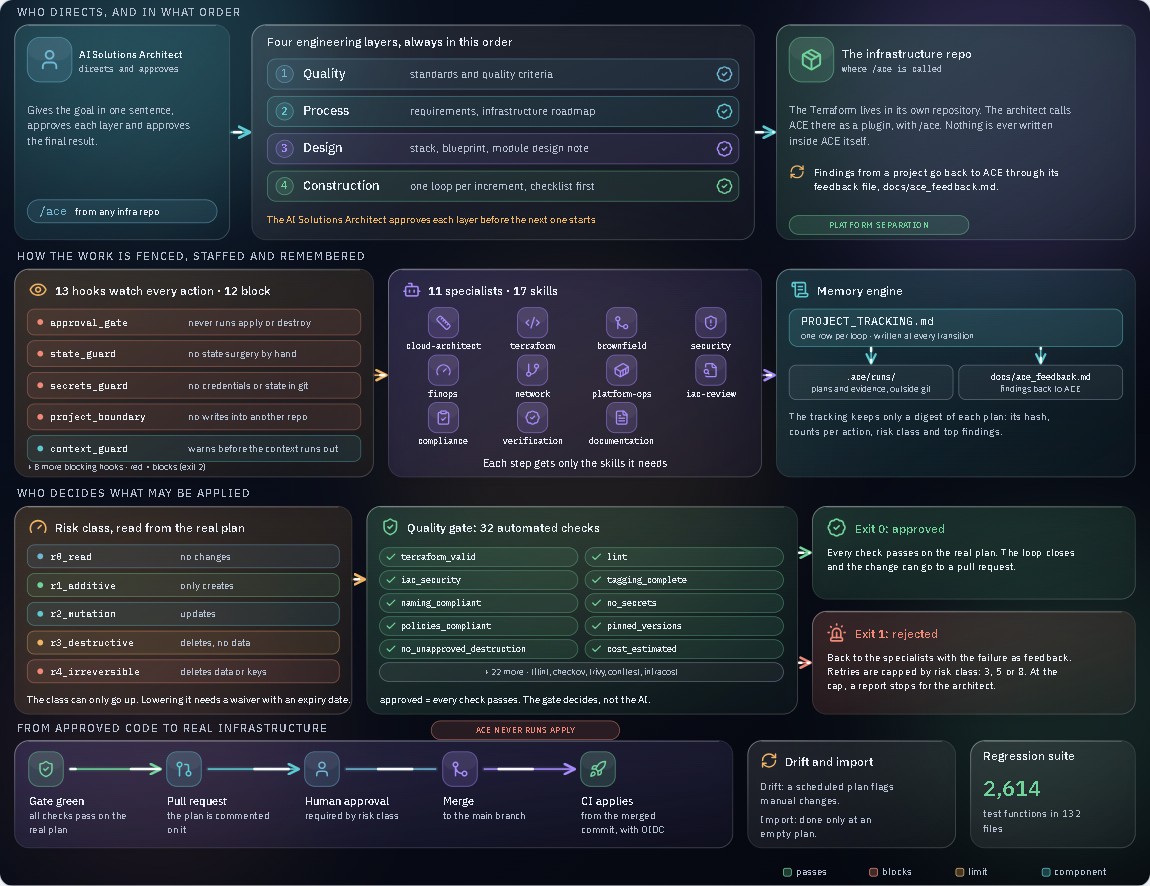Click the terraform_valid check item
This screenshot has width=1150, height=886.
coord(478,557)
